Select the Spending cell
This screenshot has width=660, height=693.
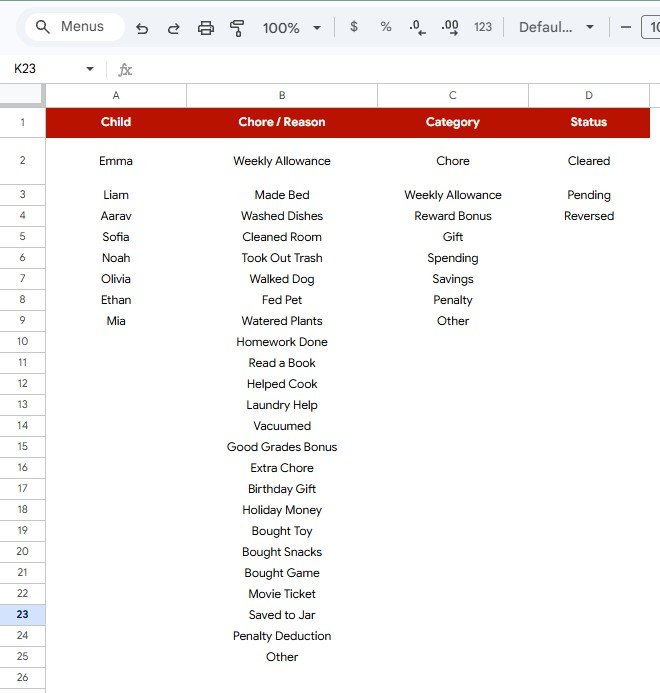point(453,258)
